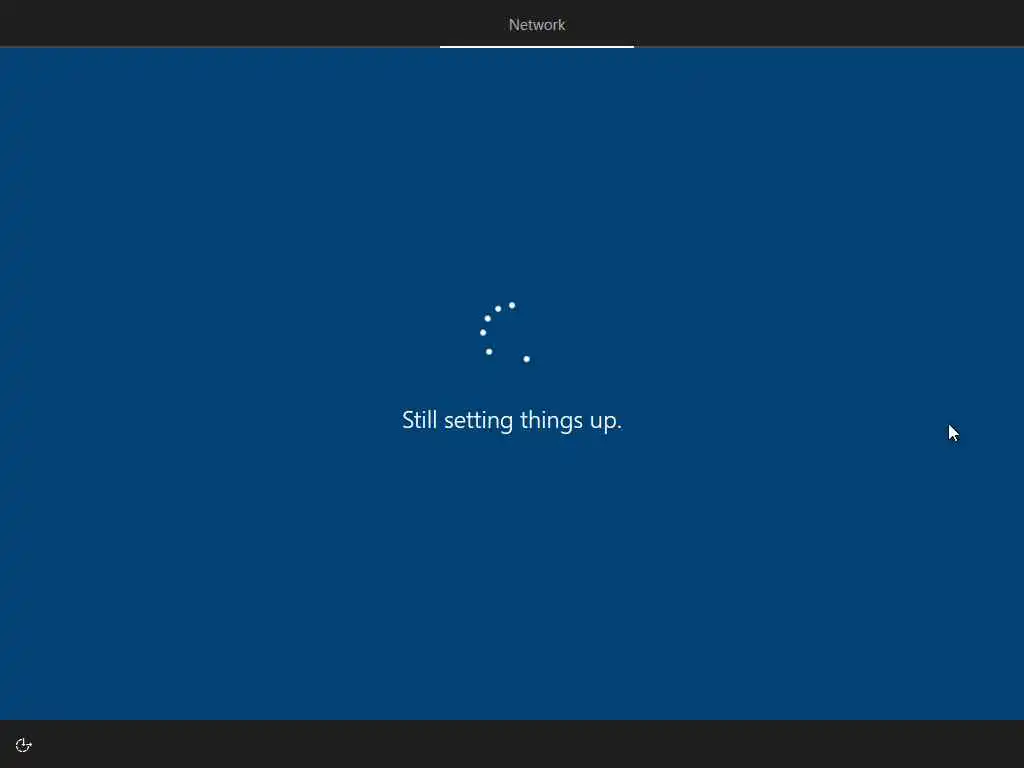This screenshot has width=1024, height=768.
Task: Click the topmost dot of the loading spinner
Action: pyautogui.click(x=512, y=305)
